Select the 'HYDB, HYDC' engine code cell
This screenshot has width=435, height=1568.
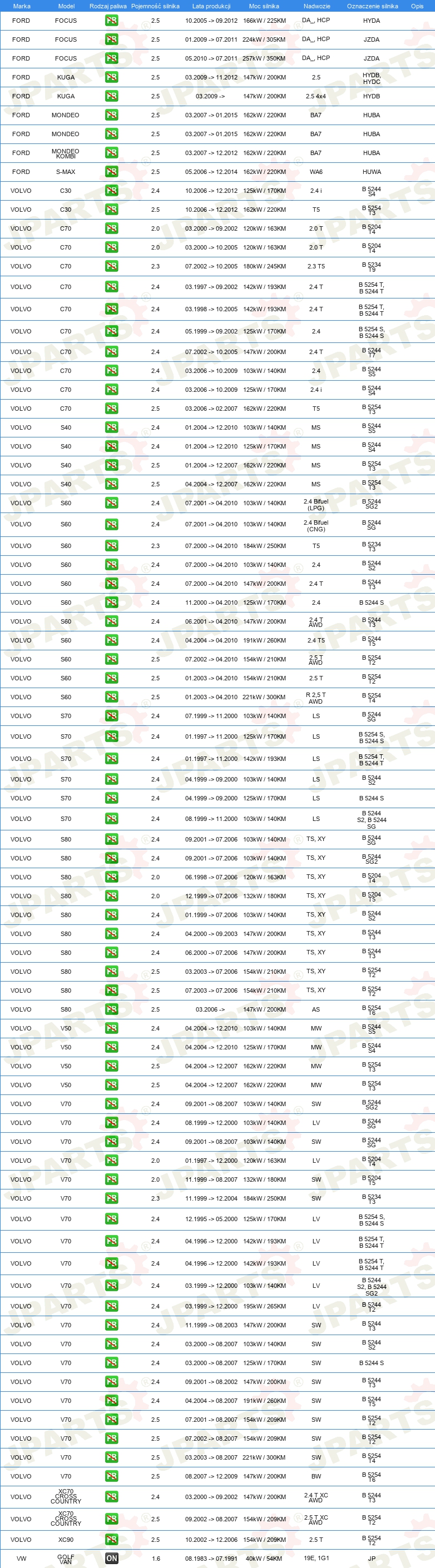tap(372, 78)
